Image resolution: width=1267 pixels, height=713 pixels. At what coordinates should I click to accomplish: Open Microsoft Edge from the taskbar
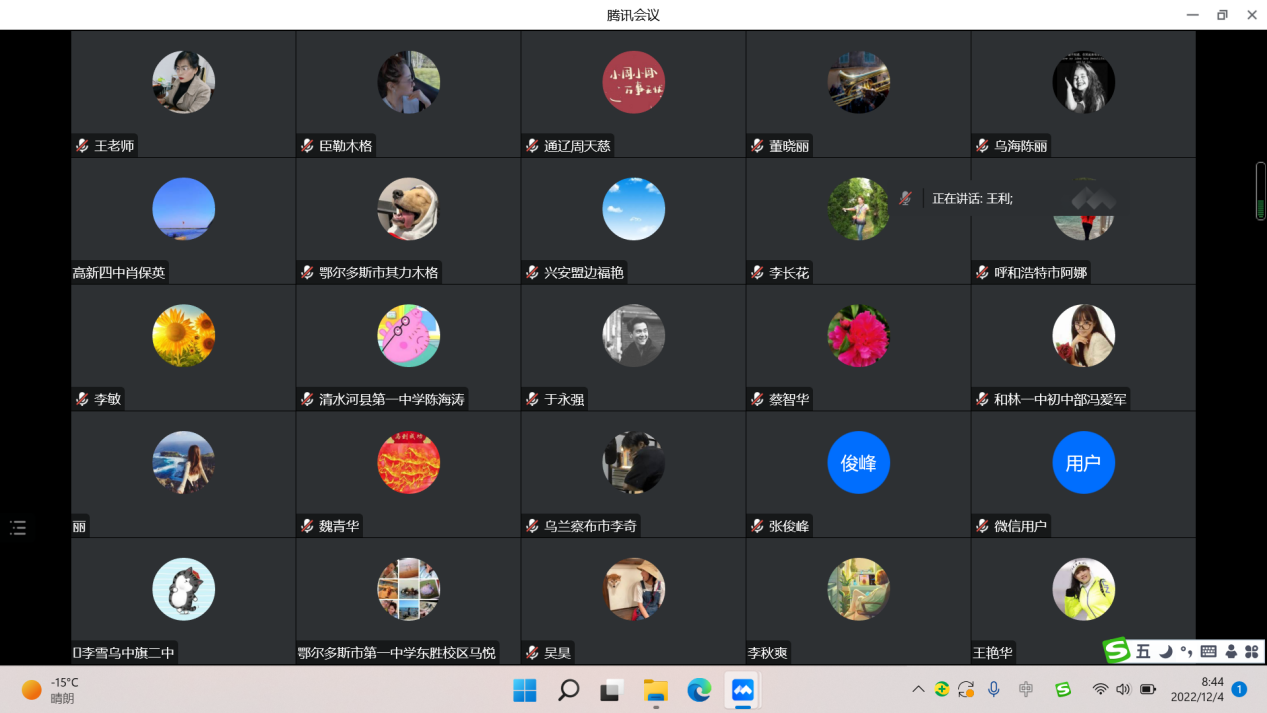(699, 690)
